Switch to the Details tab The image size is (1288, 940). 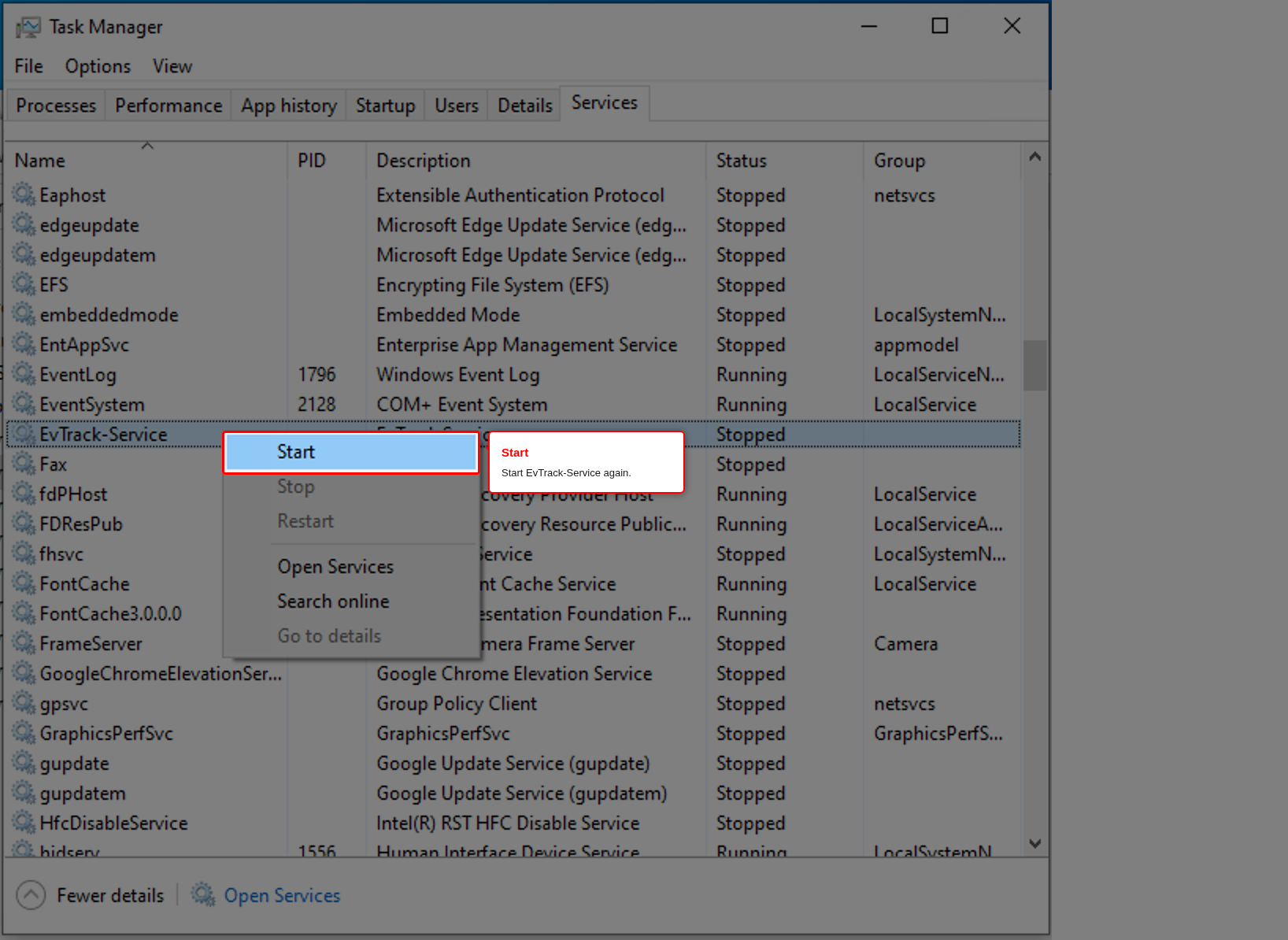[525, 105]
